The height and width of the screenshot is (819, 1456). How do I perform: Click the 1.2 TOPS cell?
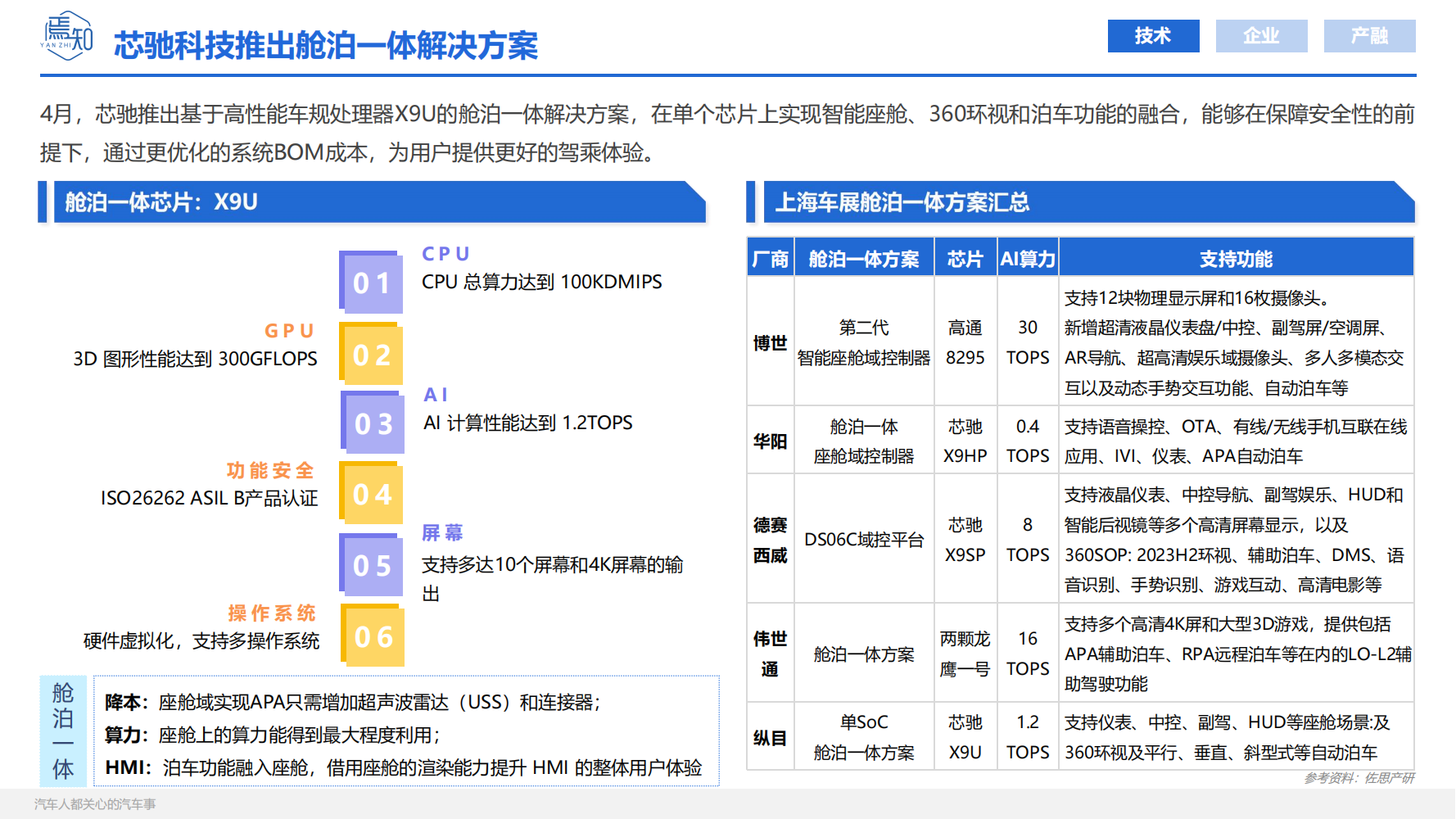tap(1028, 737)
